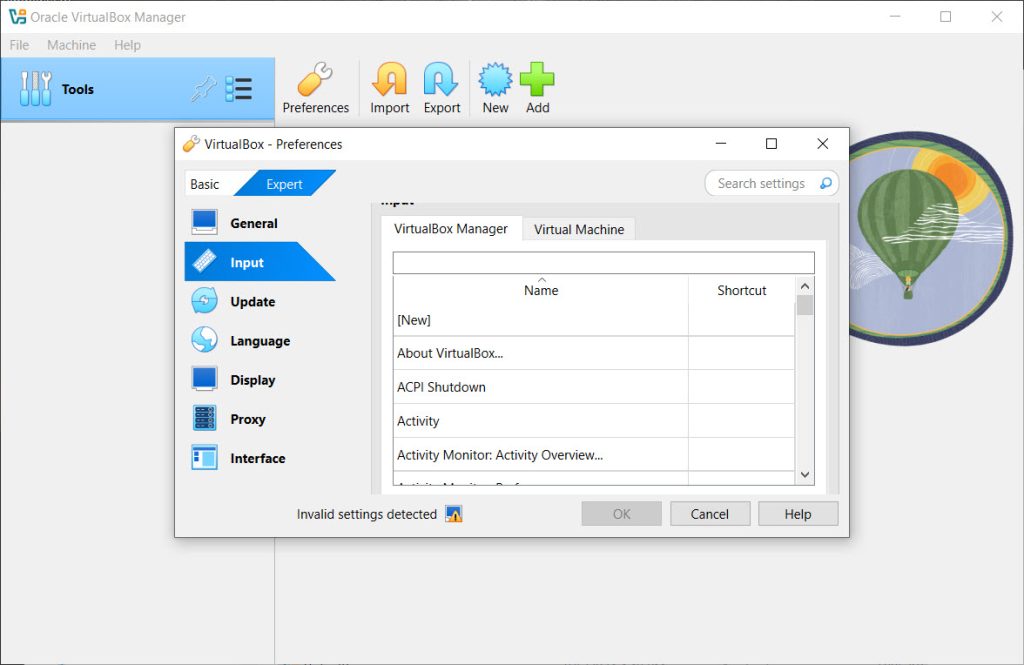Click the grayed OK button
The height and width of the screenshot is (665, 1024).
[x=621, y=514]
